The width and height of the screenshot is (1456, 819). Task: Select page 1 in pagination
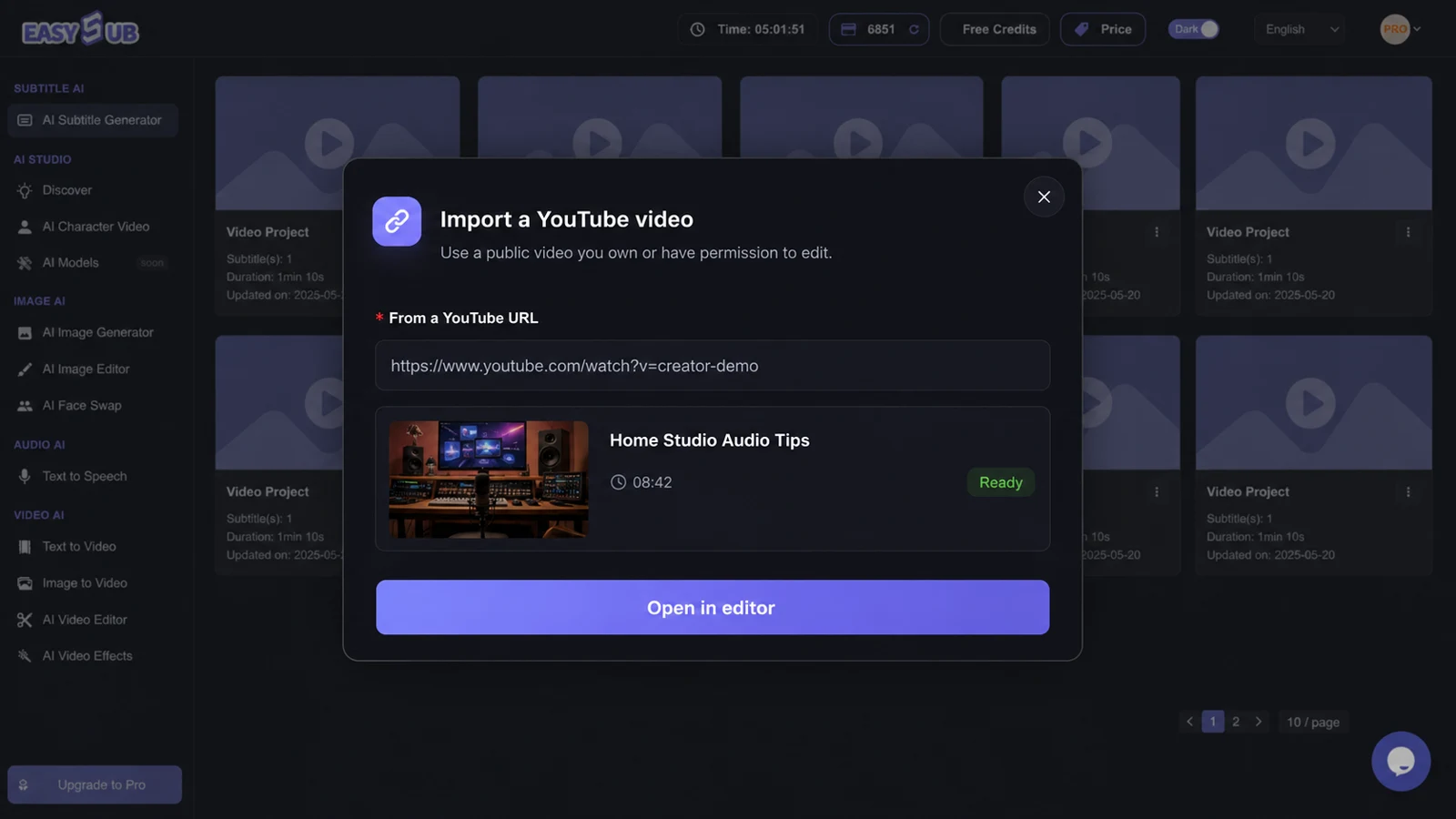tap(1213, 722)
